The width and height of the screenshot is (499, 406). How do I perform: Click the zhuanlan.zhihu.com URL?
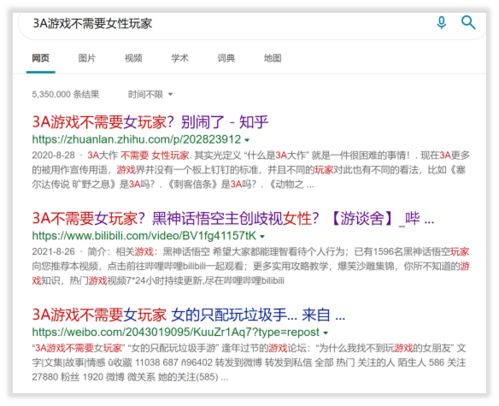(x=136, y=139)
